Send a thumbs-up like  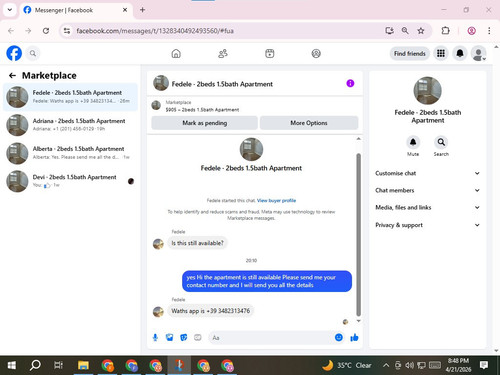point(354,338)
